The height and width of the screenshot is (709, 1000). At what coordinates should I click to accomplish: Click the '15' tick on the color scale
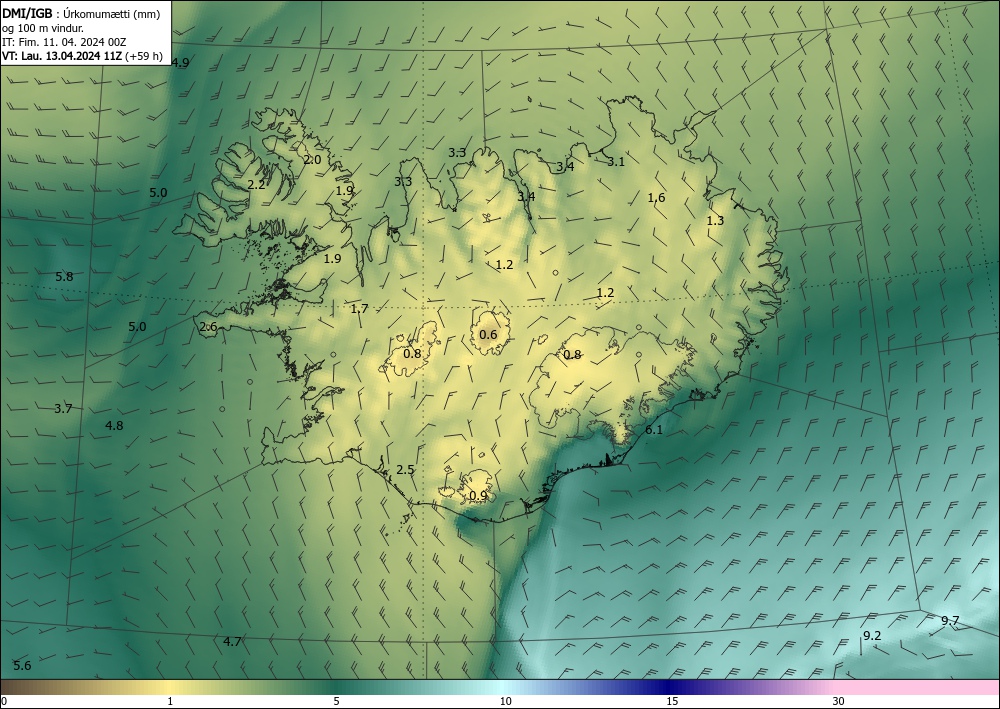[x=672, y=701]
